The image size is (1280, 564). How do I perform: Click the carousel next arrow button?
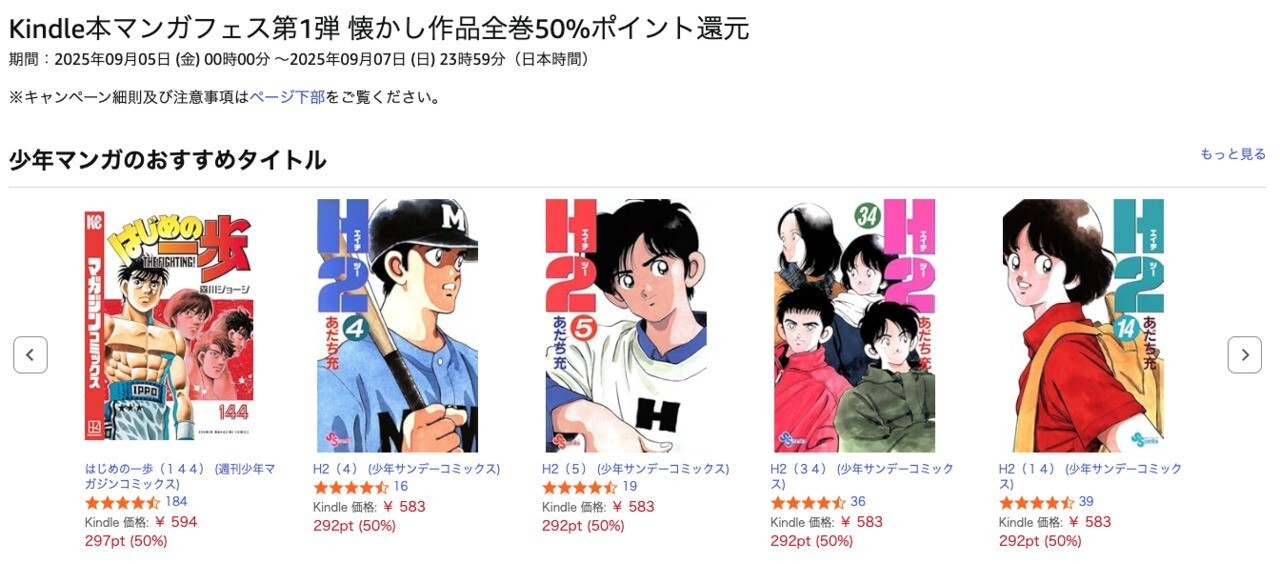click(1244, 355)
